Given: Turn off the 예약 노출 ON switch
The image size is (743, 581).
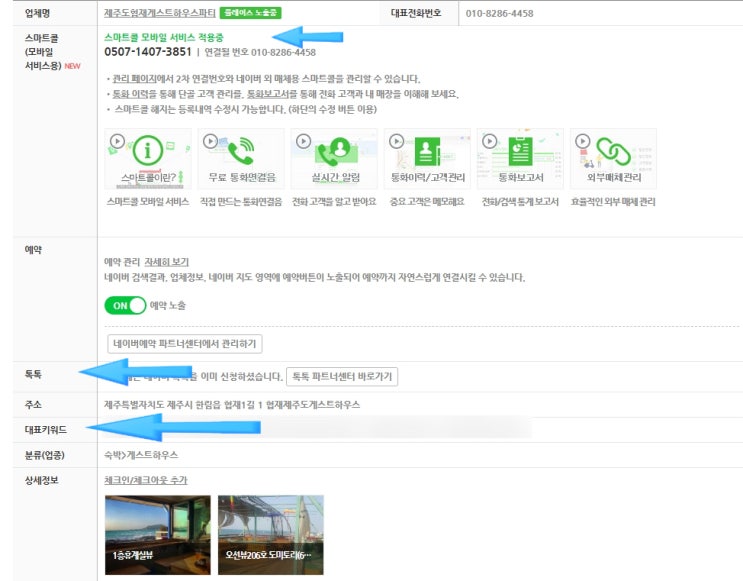Looking at the screenshot, I should (125, 306).
